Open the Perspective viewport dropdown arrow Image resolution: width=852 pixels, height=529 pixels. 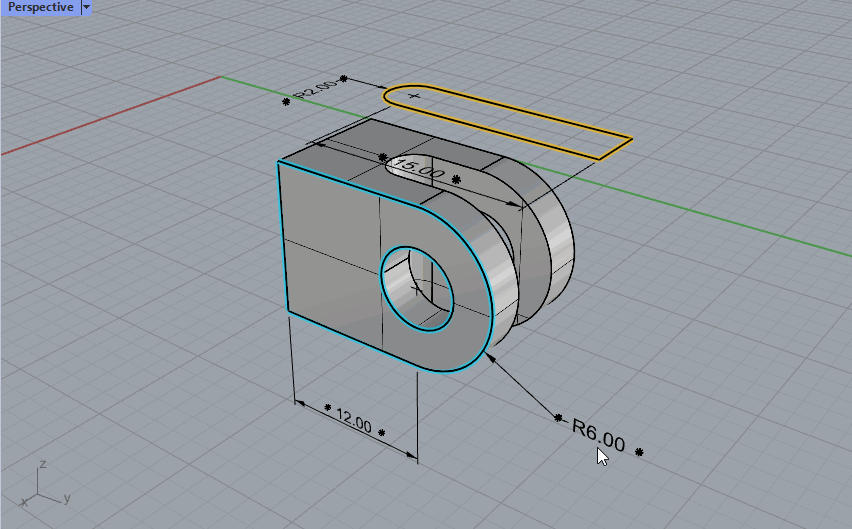coord(85,7)
